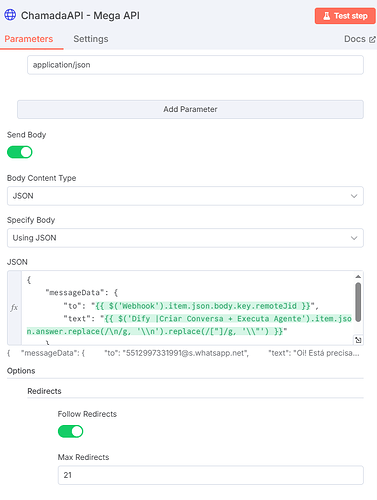The height and width of the screenshot is (500, 377).
Task: Click the Max Redirects field showing 21
Action: click(211, 475)
